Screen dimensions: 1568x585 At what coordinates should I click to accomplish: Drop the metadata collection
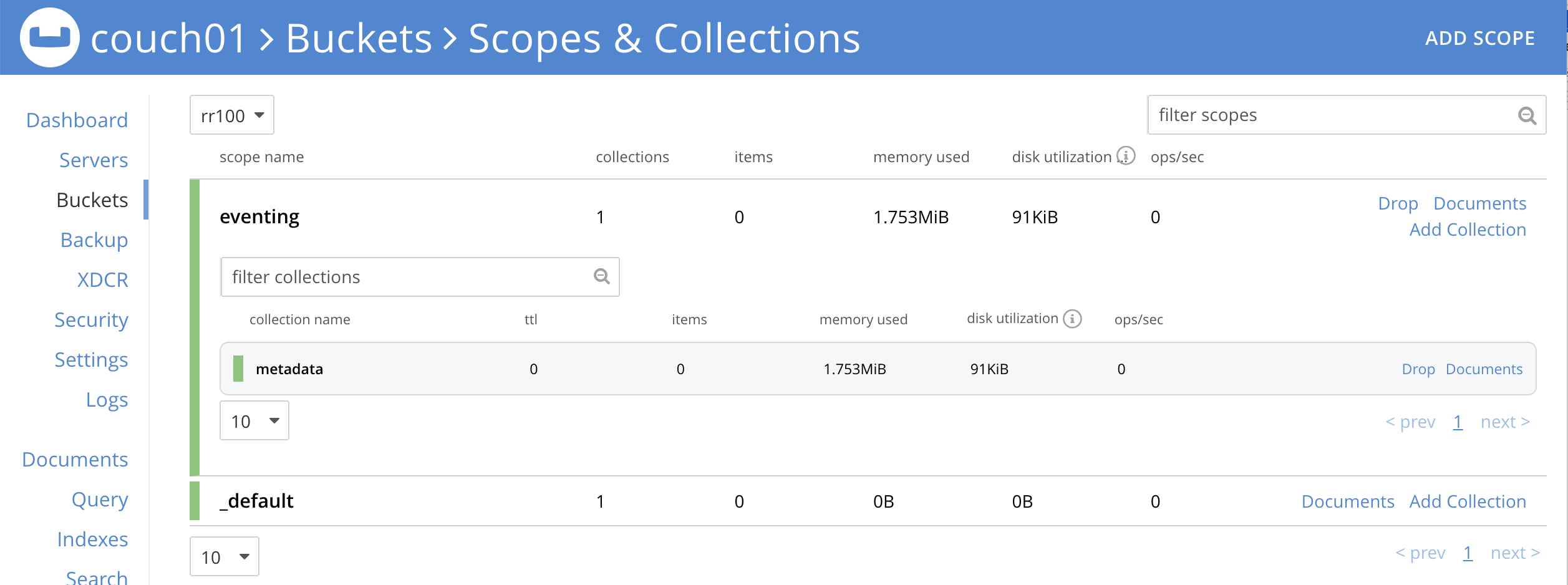click(x=1418, y=369)
